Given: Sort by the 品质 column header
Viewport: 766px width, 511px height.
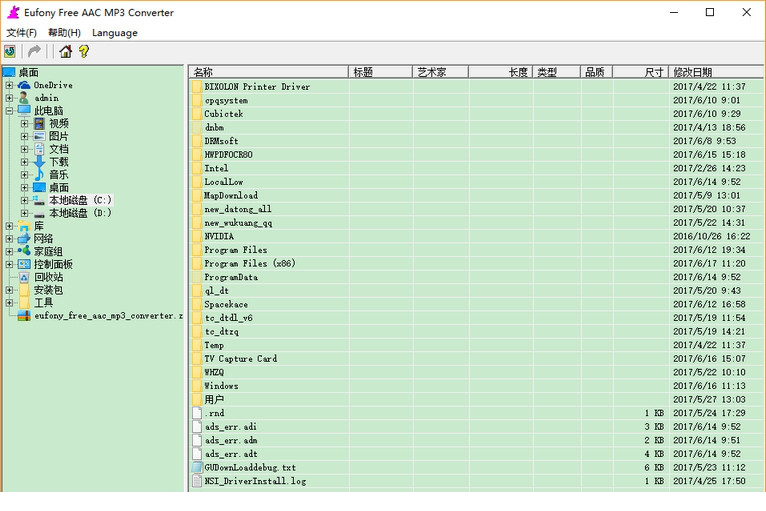Looking at the screenshot, I should pos(596,72).
